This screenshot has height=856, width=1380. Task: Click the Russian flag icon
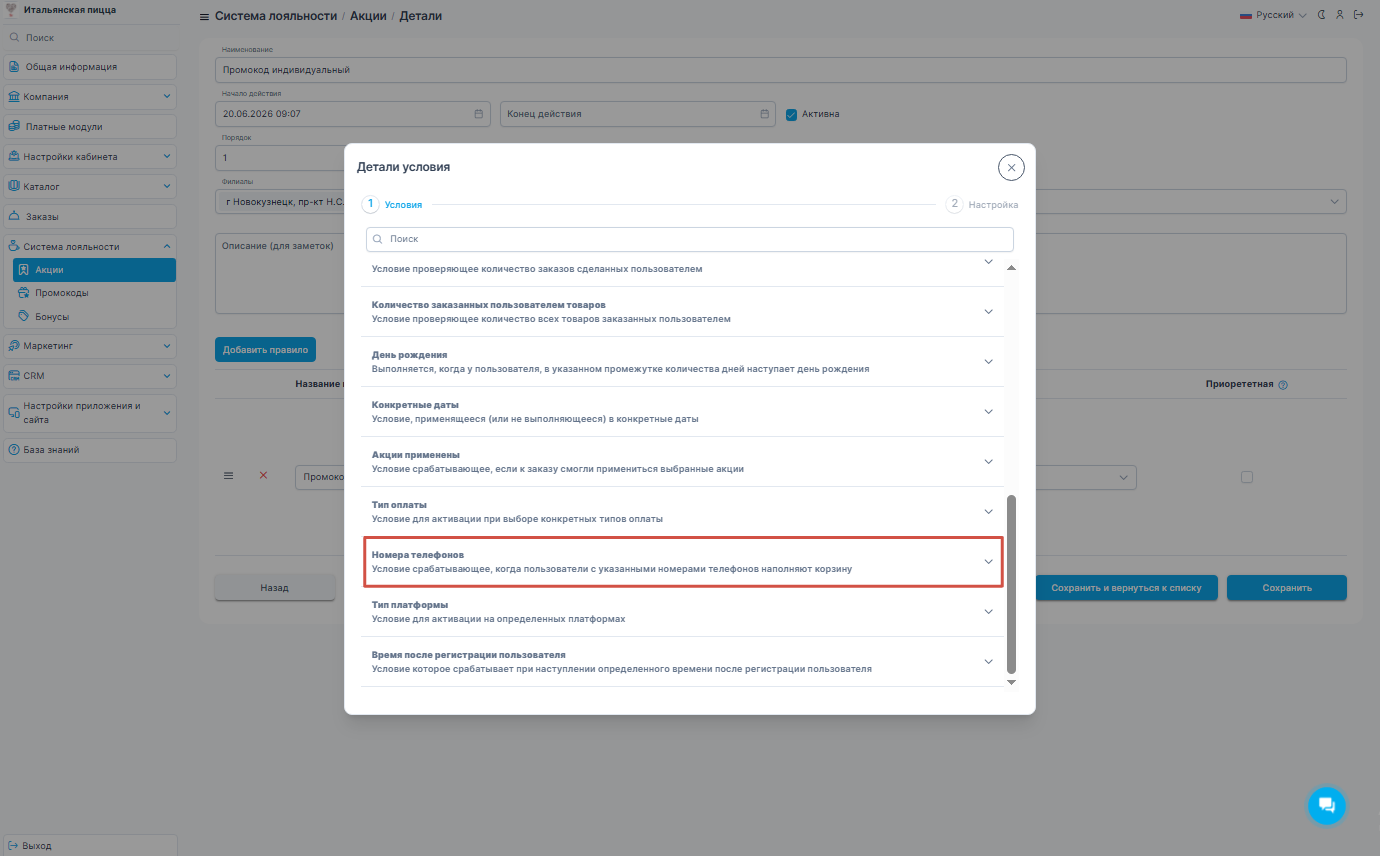click(x=1247, y=15)
